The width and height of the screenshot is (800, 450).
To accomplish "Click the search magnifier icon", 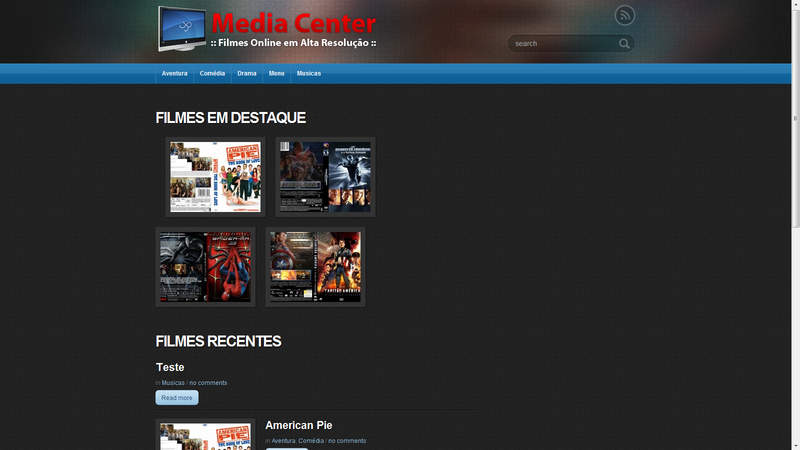I will 624,44.
